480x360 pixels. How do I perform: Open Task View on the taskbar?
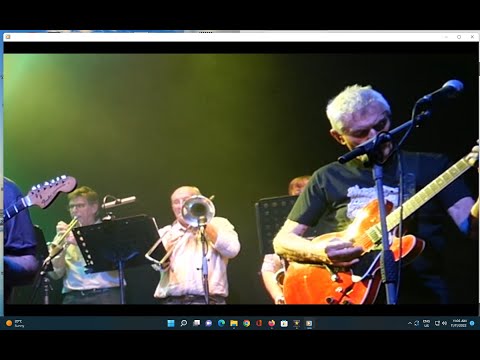[196, 323]
